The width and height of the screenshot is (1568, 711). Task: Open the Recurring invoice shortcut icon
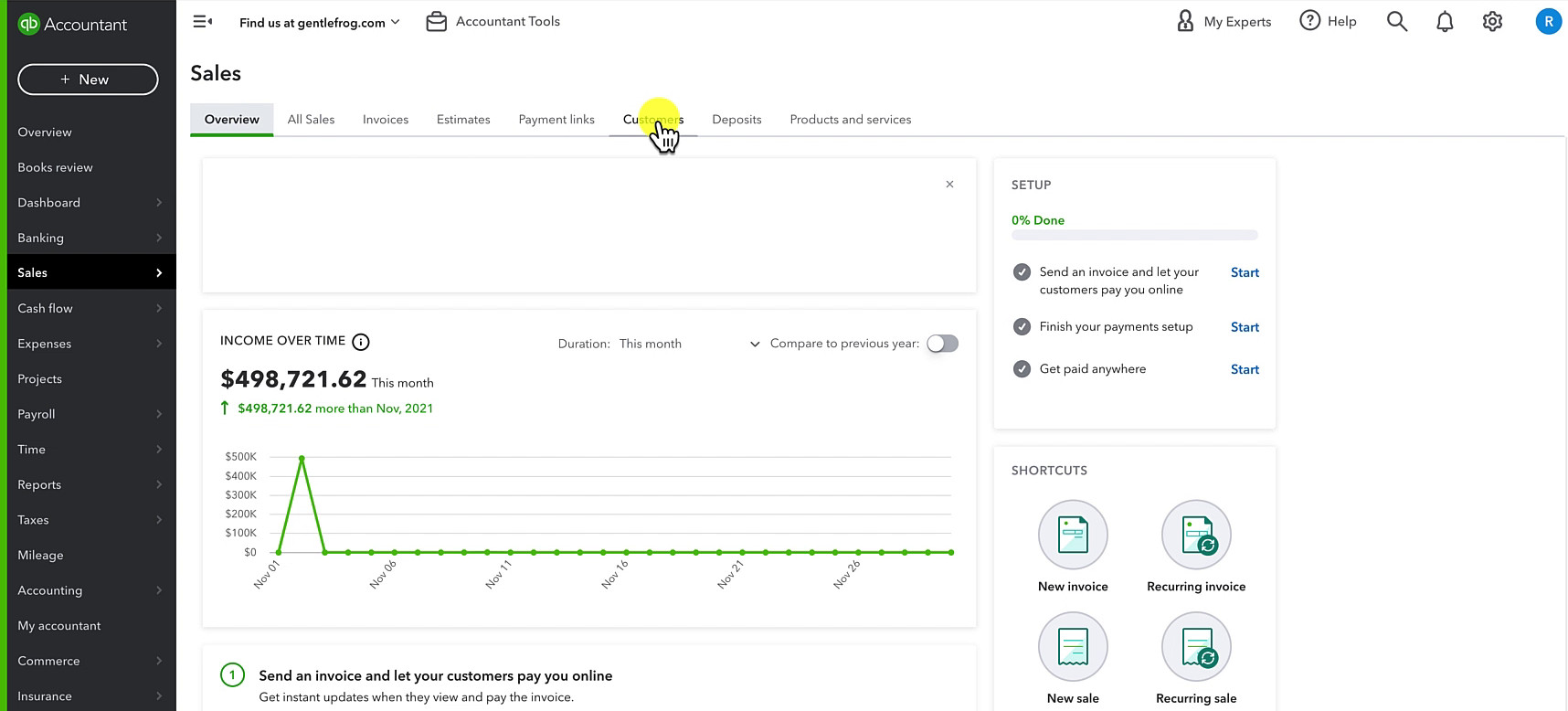tap(1196, 535)
